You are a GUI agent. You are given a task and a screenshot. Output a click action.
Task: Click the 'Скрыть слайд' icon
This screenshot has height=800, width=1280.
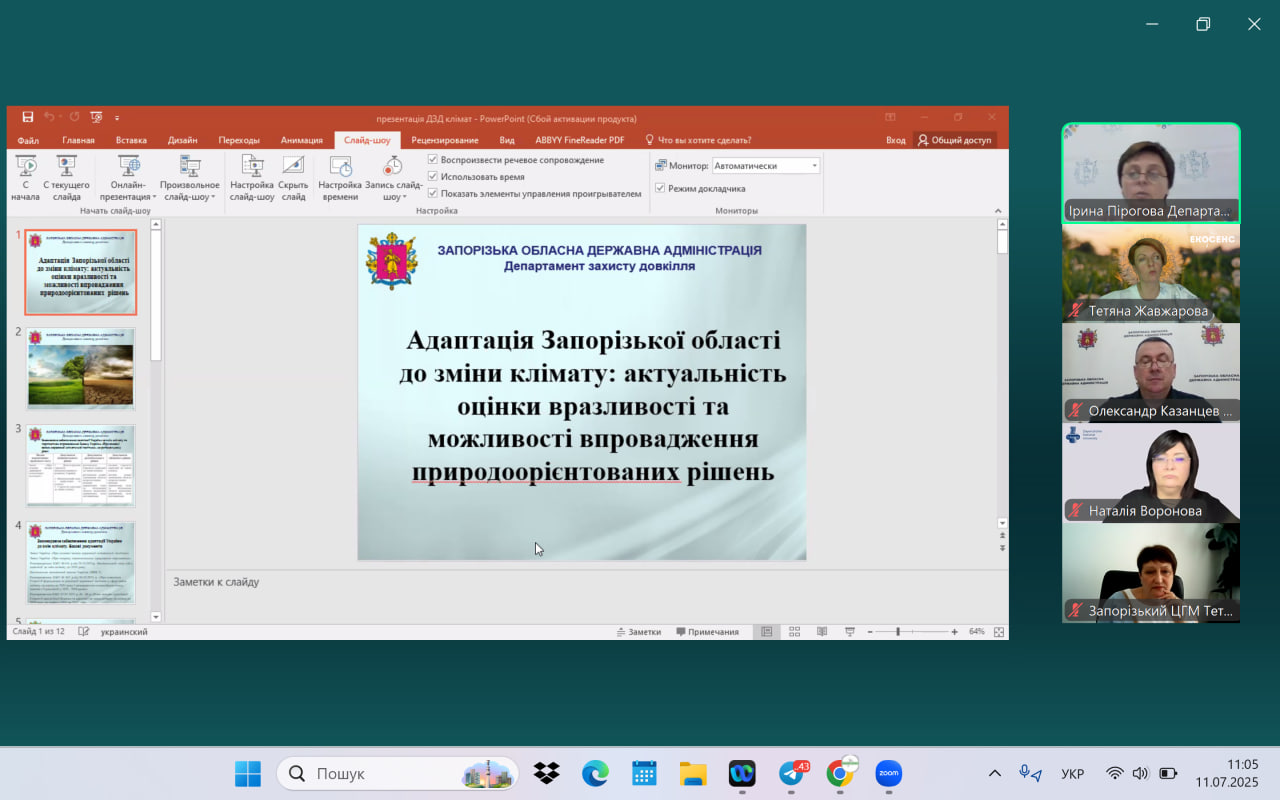click(x=293, y=168)
